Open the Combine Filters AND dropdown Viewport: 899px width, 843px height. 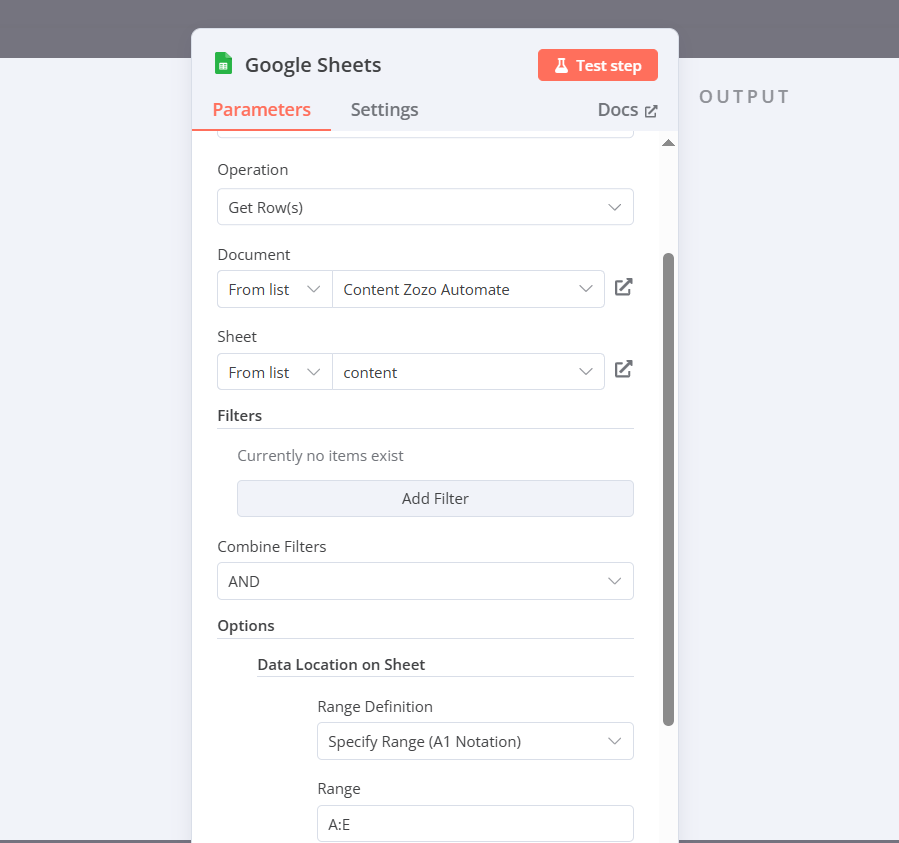coord(425,581)
